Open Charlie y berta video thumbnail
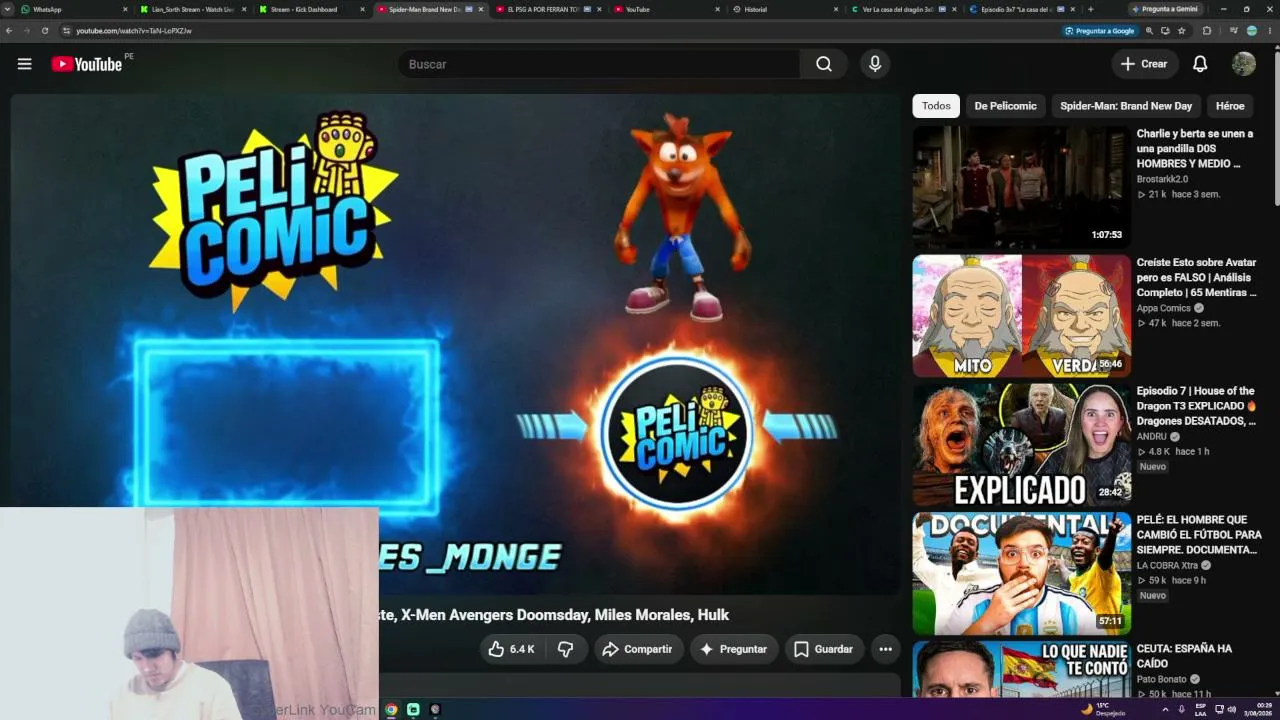The width and height of the screenshot is (1280, 720). click(x=1020, y=187)
